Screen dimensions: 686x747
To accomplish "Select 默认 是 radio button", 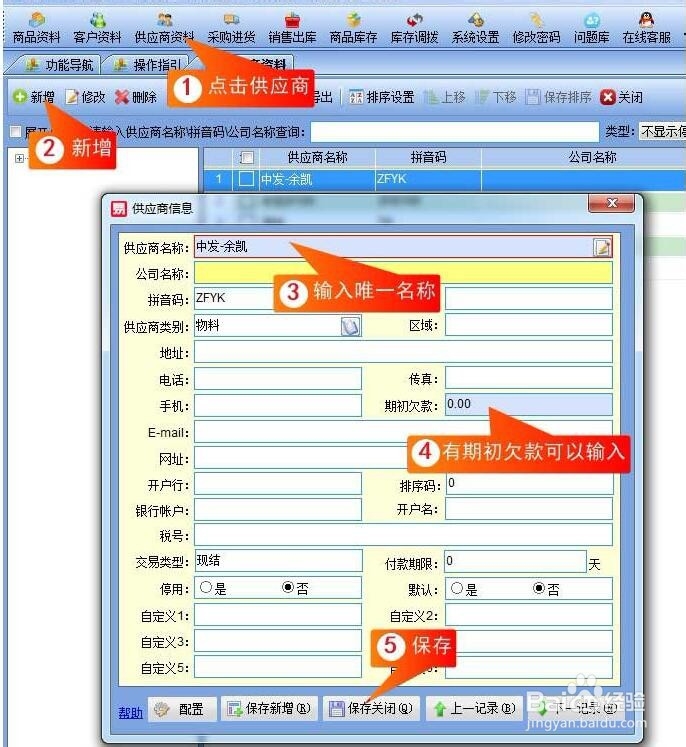I will 457,588.
